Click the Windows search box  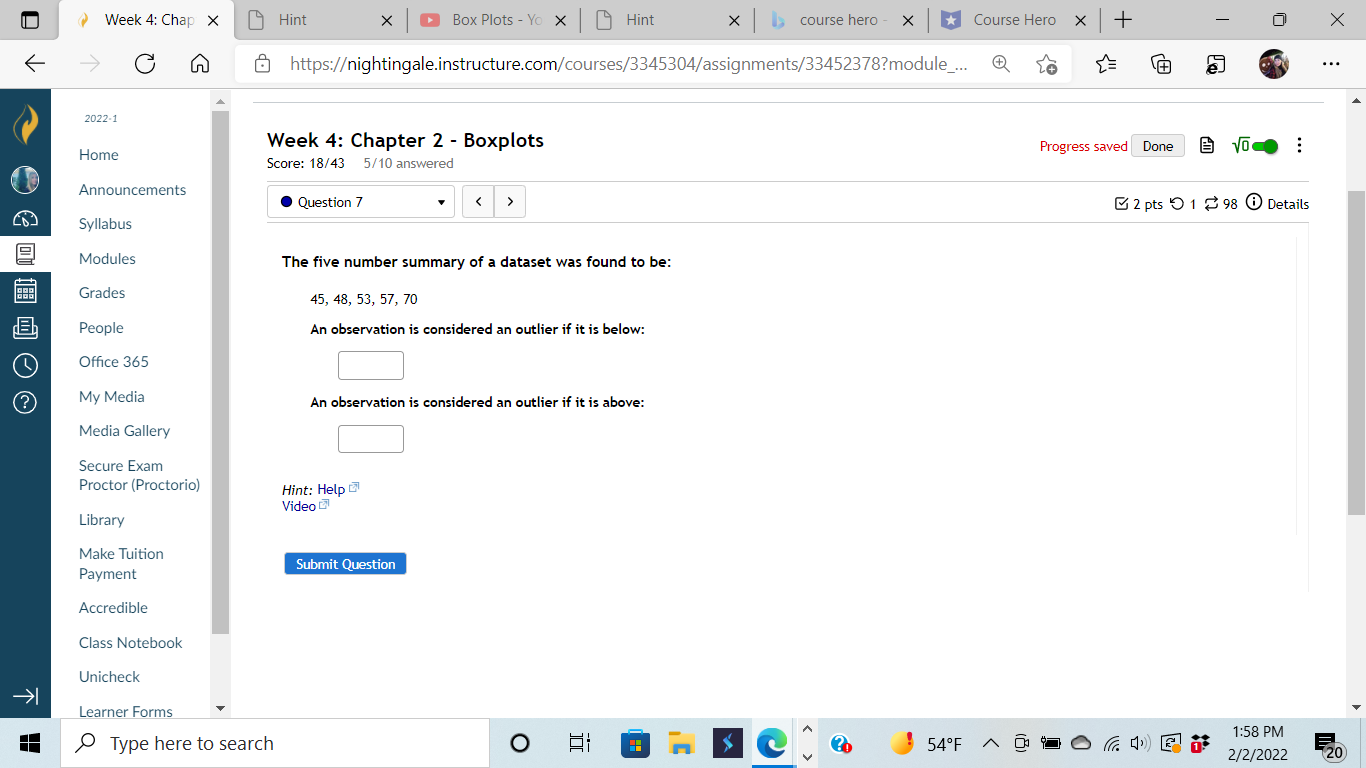[x=273, y=743]
